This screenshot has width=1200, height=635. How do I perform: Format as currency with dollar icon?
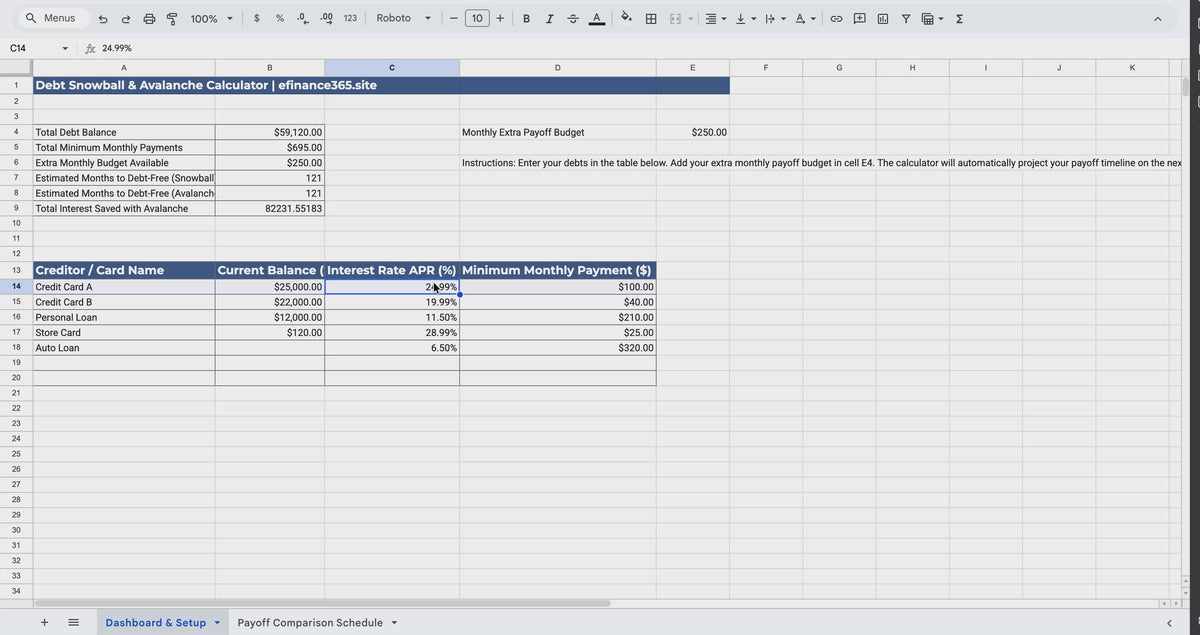tap(257, 18)
